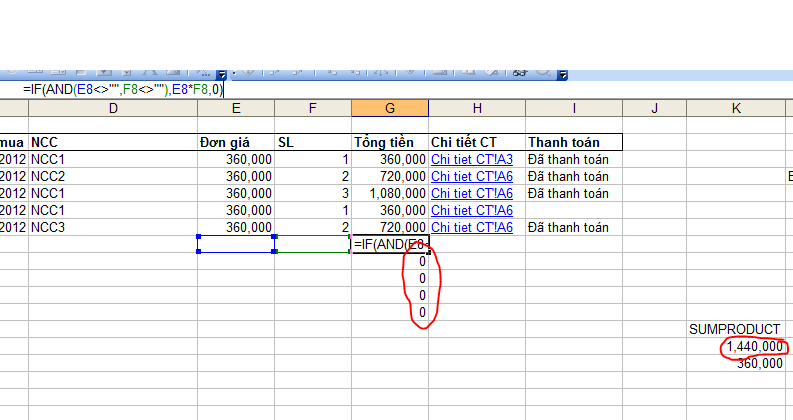Open Chi tiet CT!A6 link in unpaid NCC1 row
Screen dimensions: 793x420
pos(472,211)
